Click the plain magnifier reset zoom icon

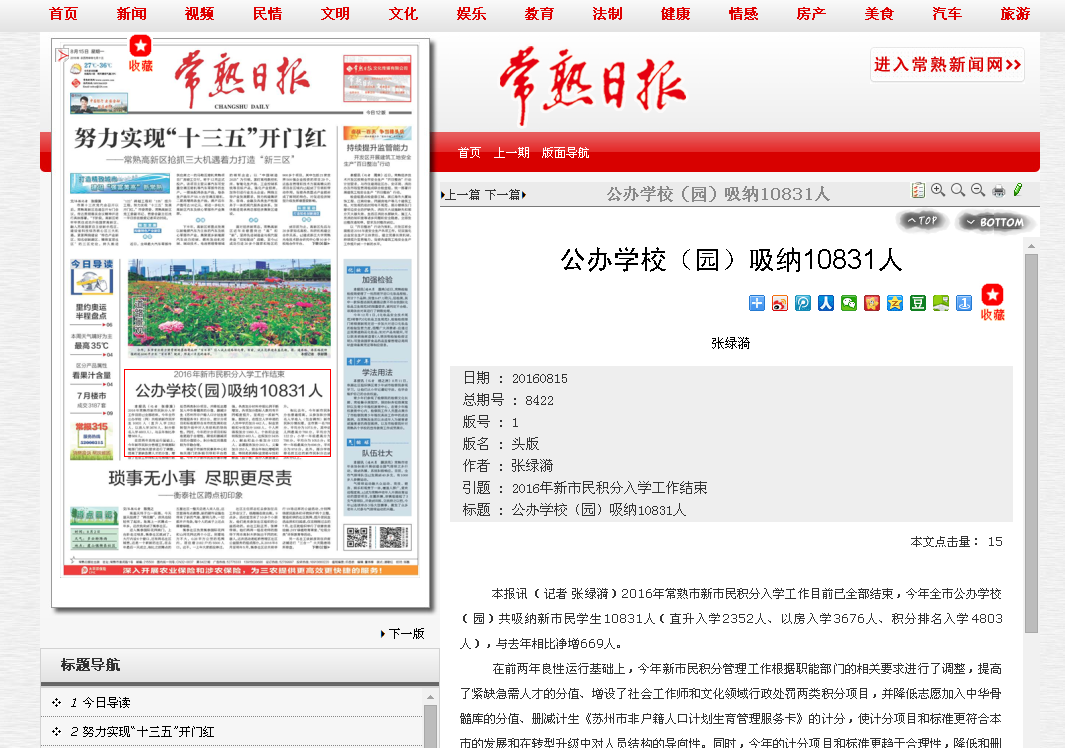[958, 190]
